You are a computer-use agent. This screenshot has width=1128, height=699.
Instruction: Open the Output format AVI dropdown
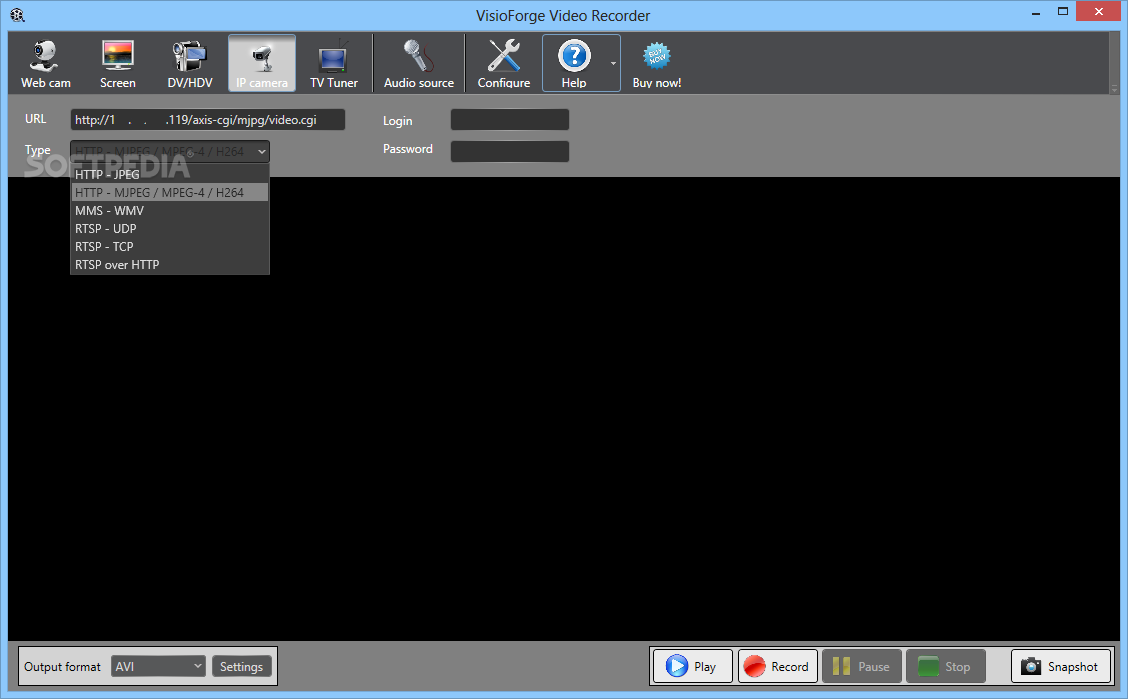(158, 667)
